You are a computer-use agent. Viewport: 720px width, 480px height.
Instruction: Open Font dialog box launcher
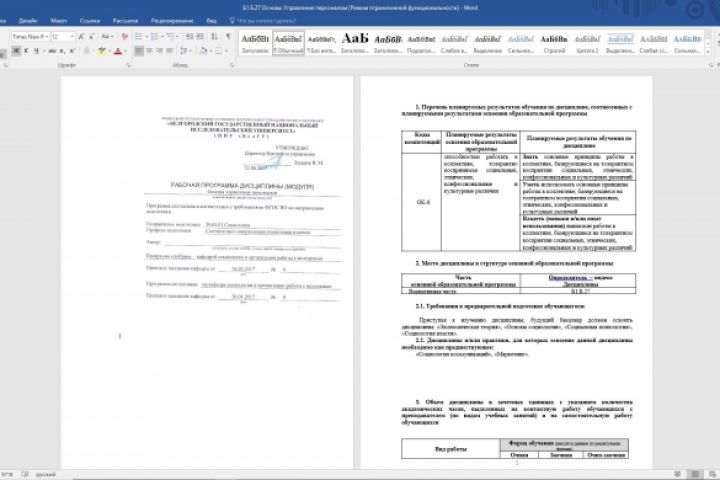pos(129,65)
